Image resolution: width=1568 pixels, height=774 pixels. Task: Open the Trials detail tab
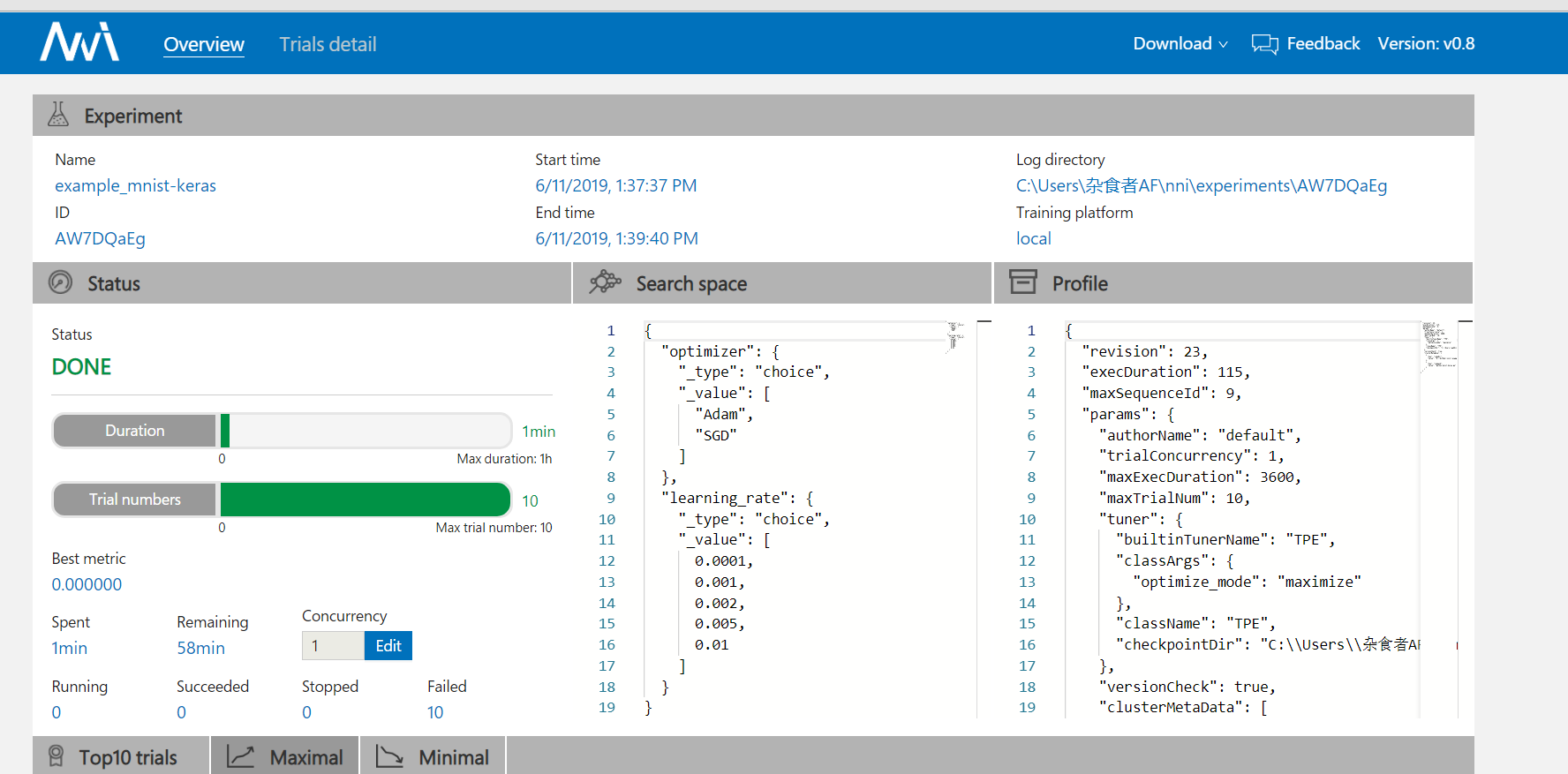click(x=328, y=44)
